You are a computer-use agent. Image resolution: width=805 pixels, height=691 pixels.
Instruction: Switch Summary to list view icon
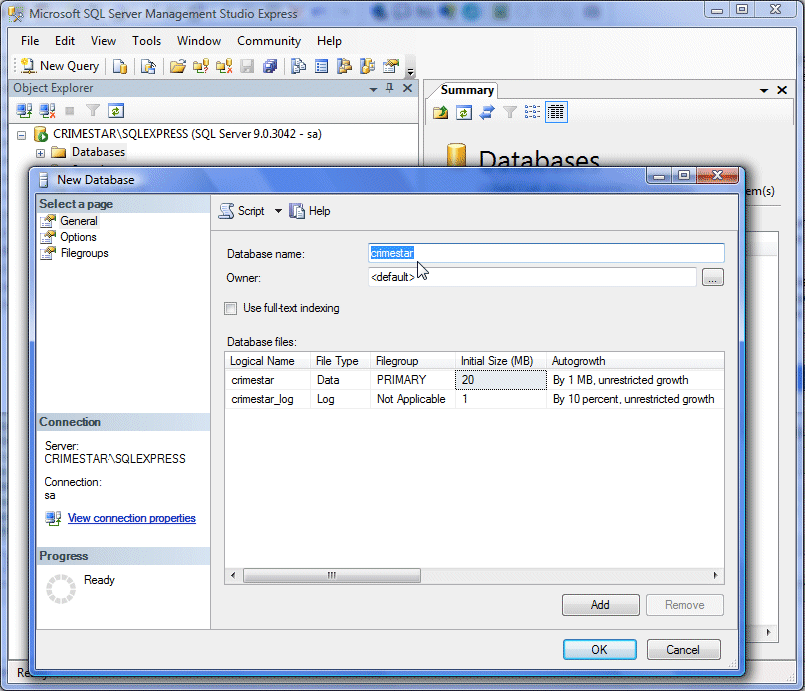pyautogui.click(x=533, y=112)
